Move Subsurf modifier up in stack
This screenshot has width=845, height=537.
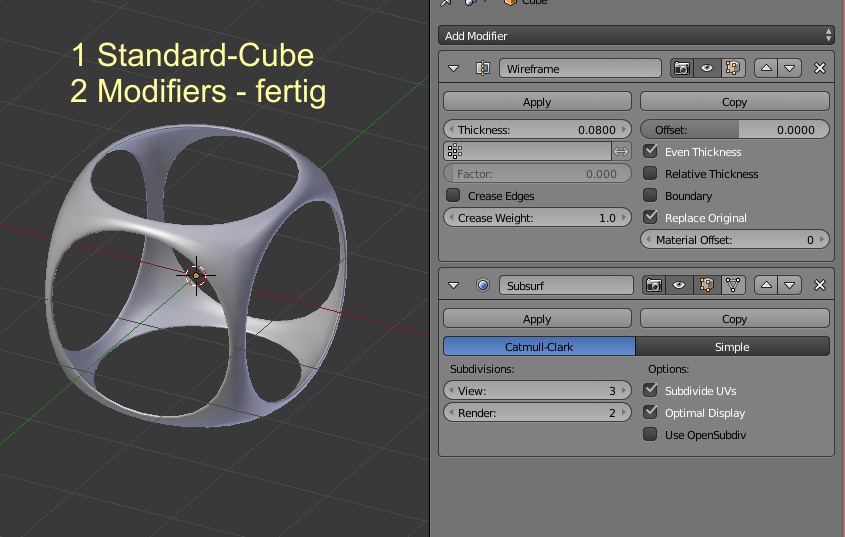[x=766, y=285]
